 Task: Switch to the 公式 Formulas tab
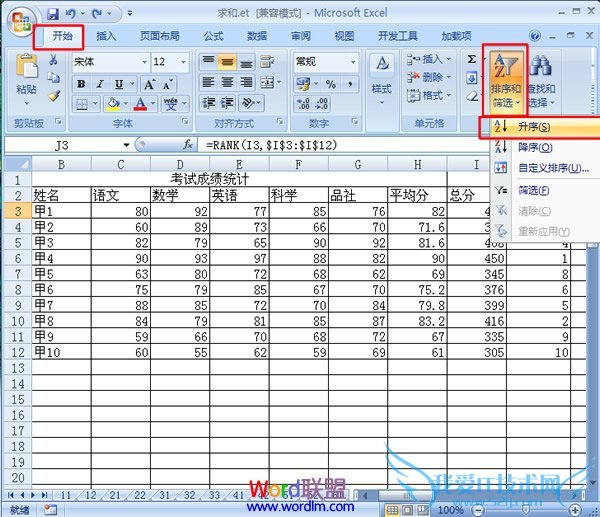[x=213, y=36]
